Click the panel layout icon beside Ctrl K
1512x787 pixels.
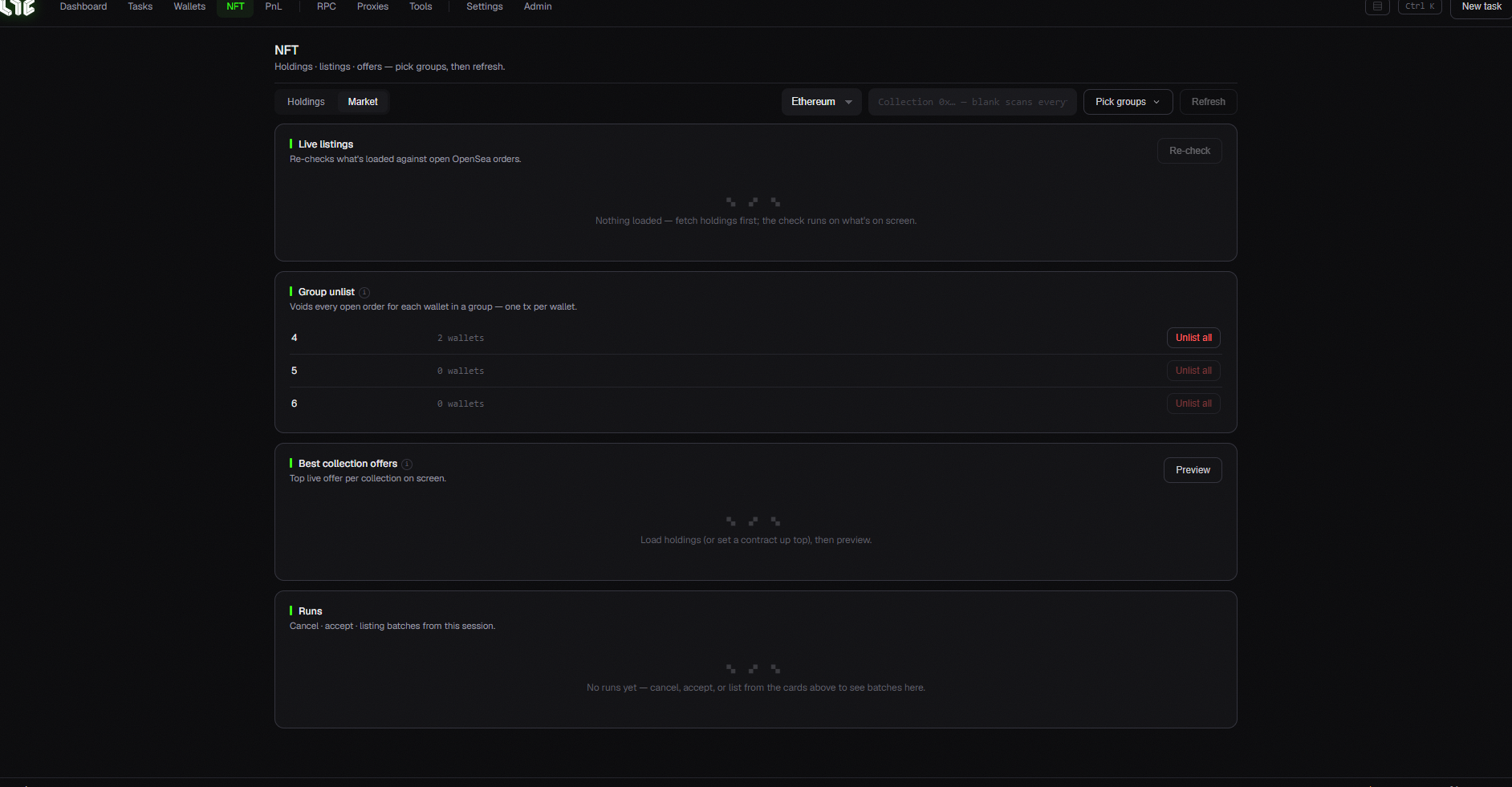point(1377,6)
